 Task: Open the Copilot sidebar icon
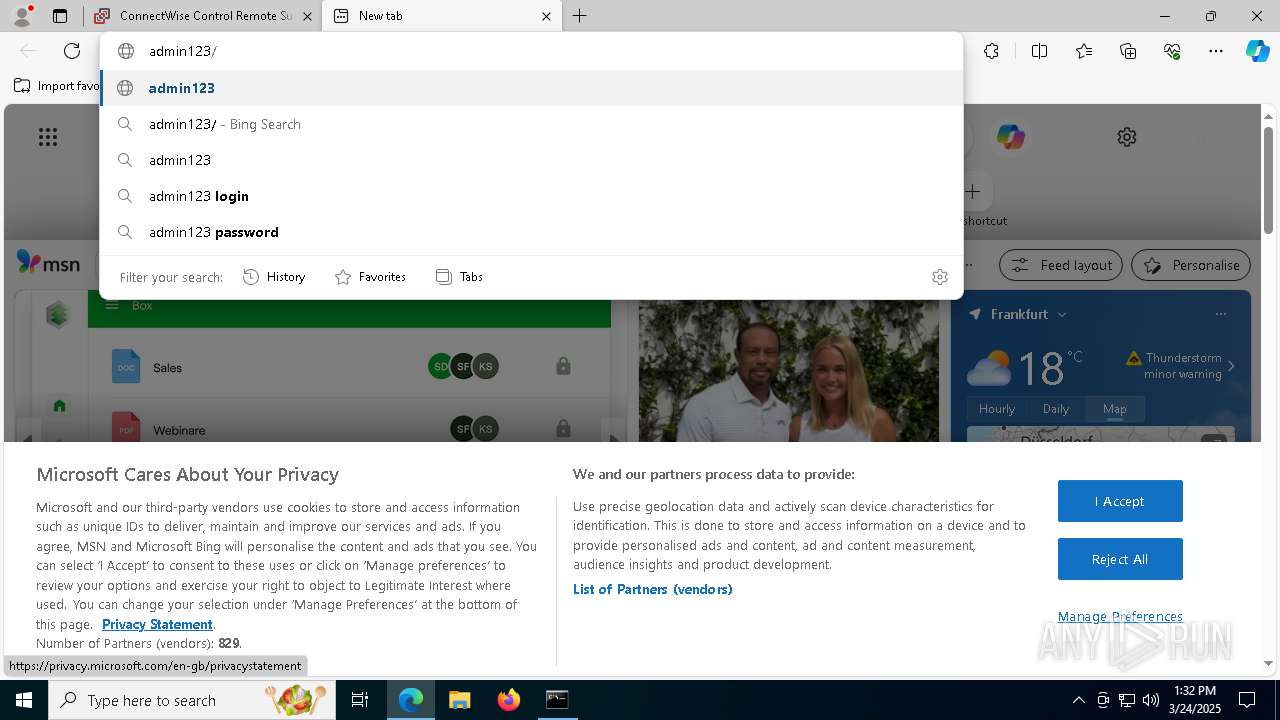(x=1257, y=51)
